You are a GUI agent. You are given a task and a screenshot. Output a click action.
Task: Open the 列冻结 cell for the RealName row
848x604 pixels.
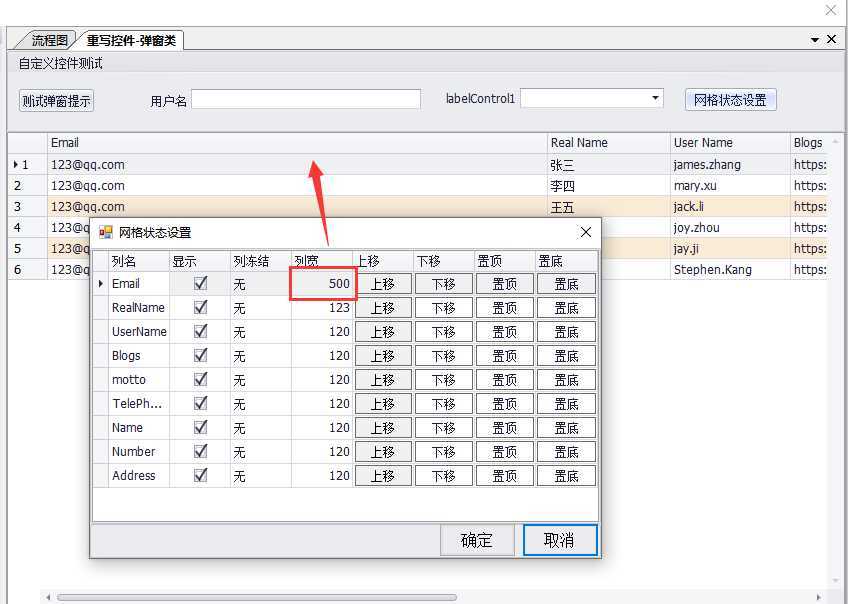click(x=261, y=308)
